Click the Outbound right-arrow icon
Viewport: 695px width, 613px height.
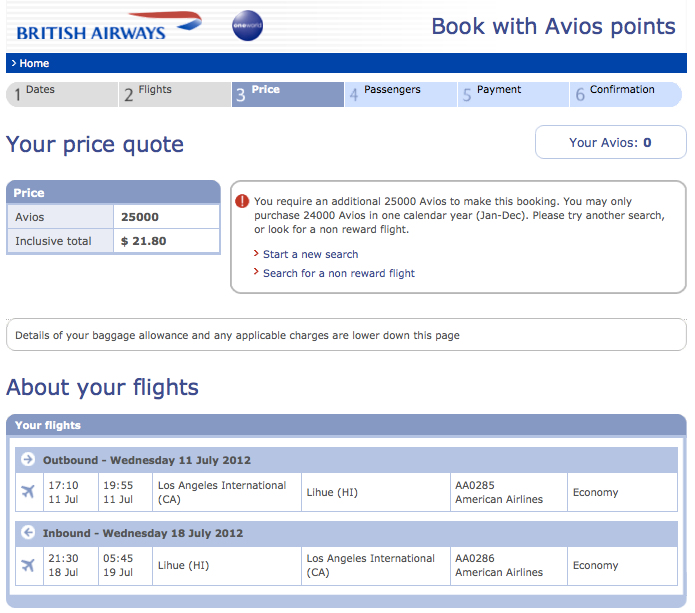28,460
